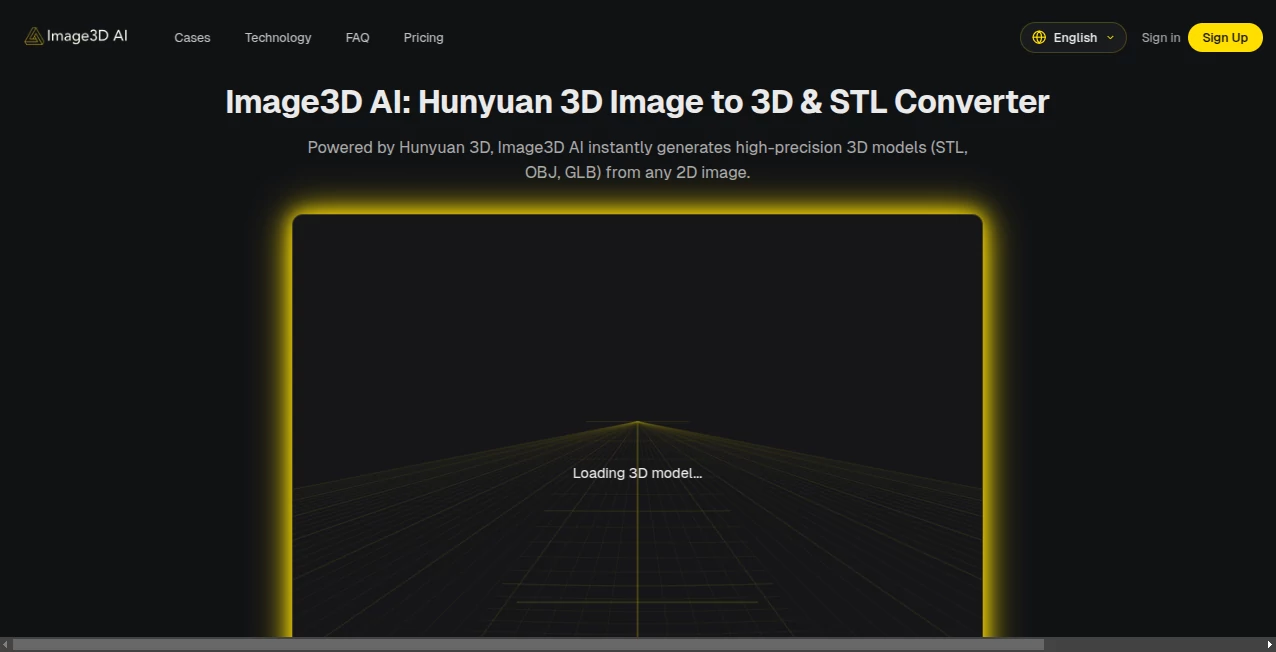Open the English language dropdown
This screenshot has height=652, width=1276.
click(1073, 37)
